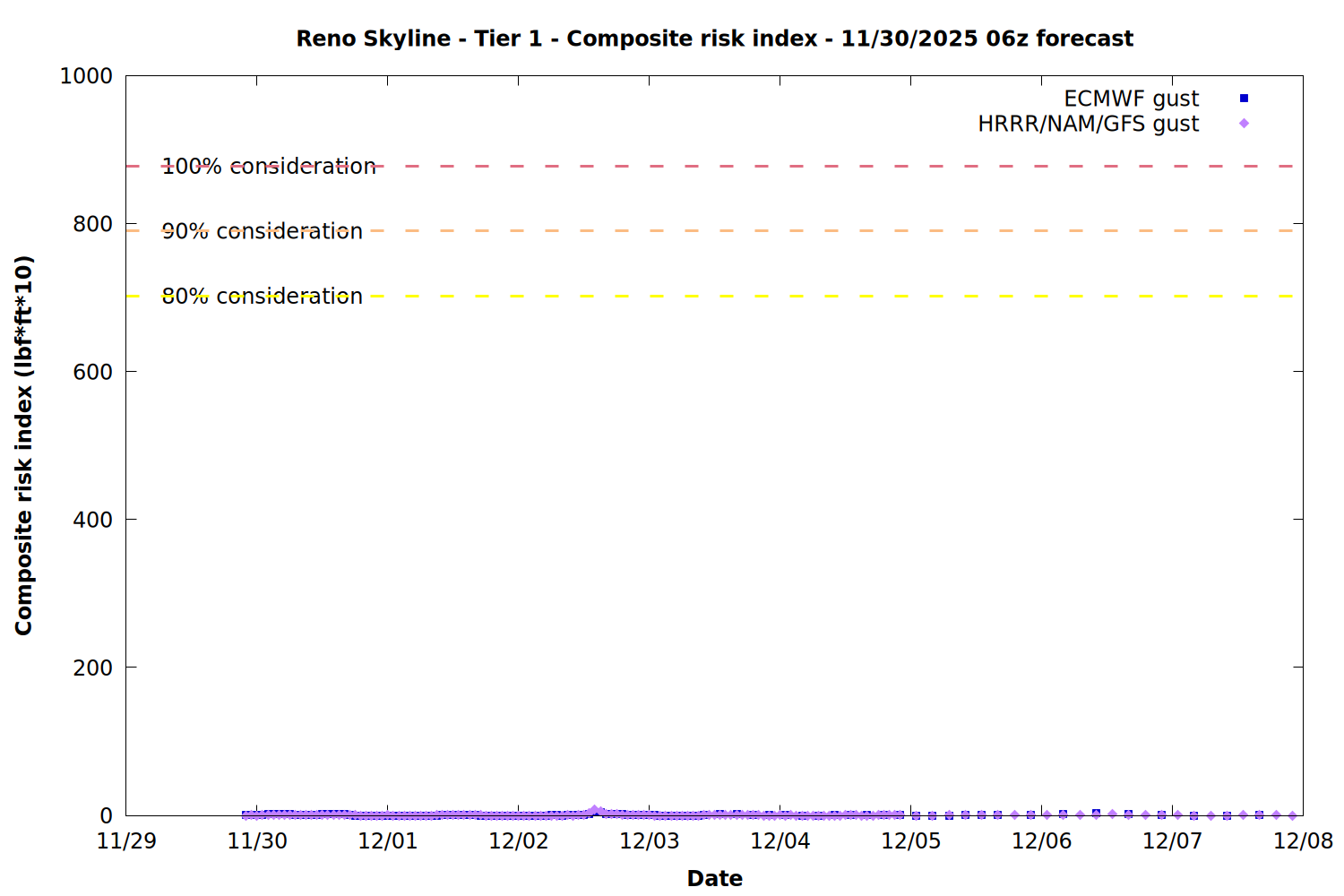
Task: Select the ECMWF gust legend label
Action: tap(1131, 99)
